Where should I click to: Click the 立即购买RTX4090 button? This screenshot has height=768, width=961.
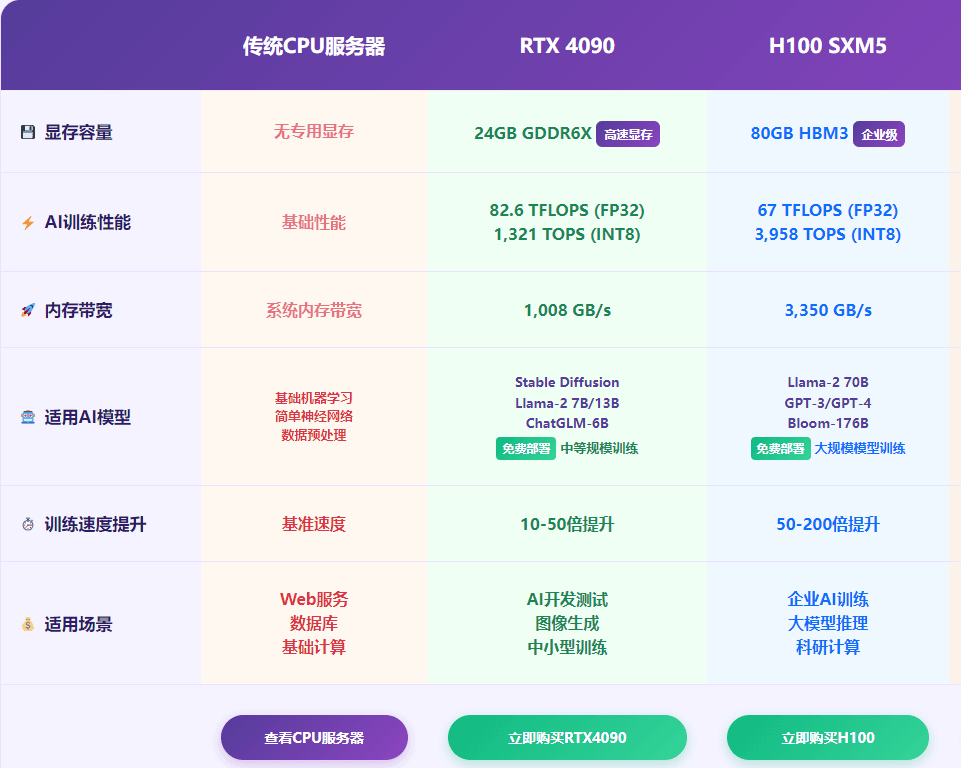click(x=568, y=737)
